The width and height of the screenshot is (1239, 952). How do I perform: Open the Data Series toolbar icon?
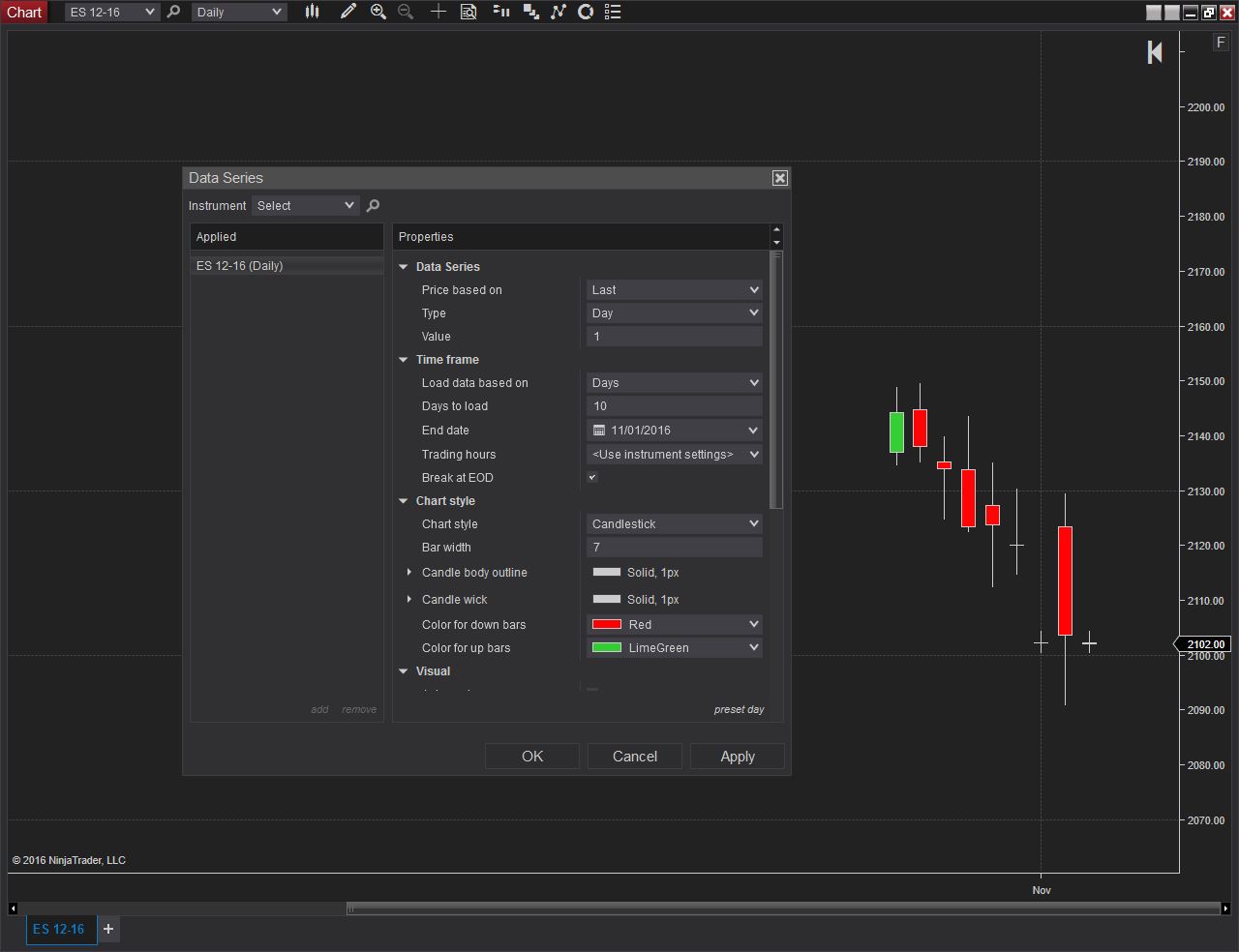point(500,12)
